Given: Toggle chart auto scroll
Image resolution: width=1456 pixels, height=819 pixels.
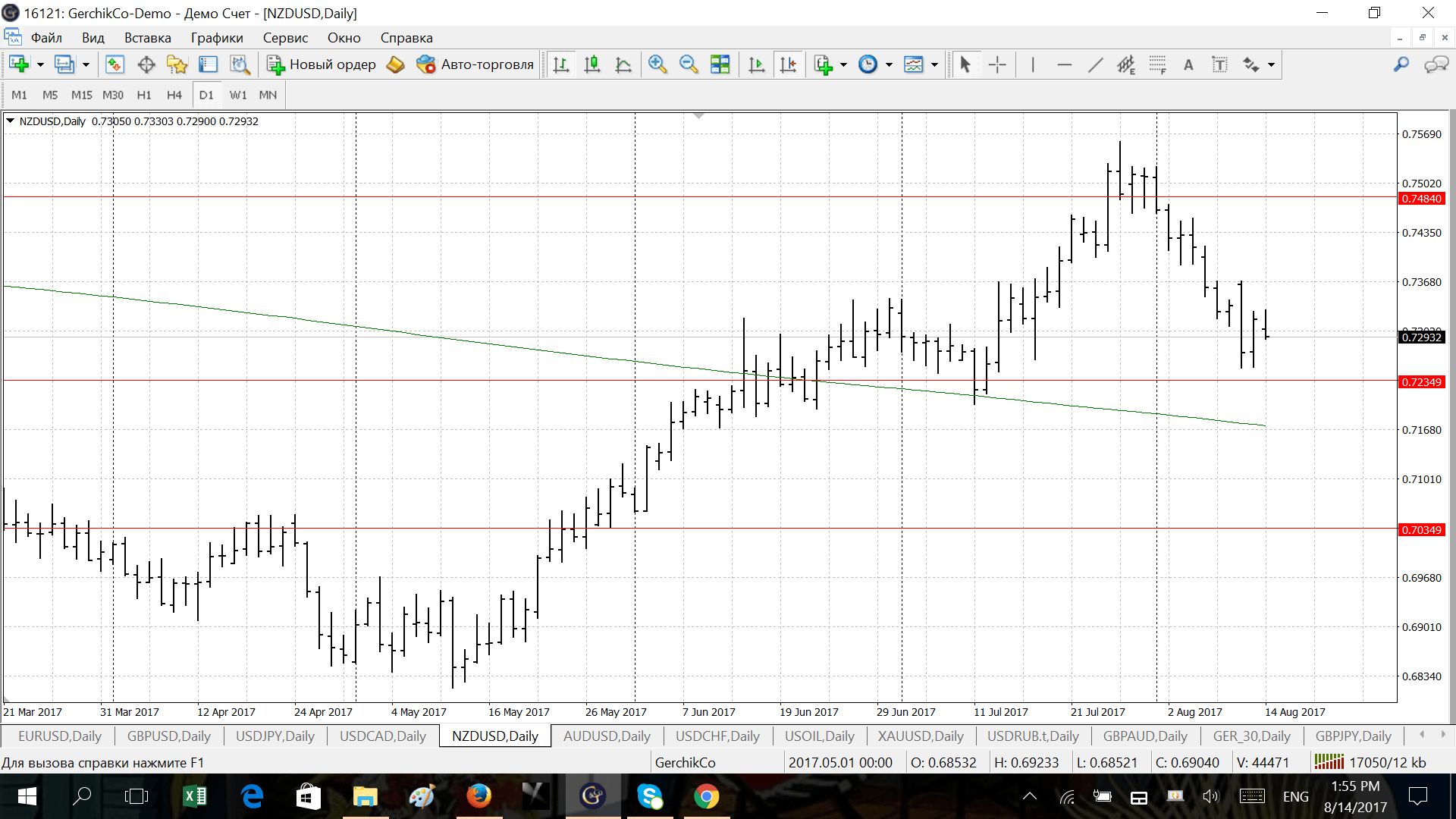Looking at the screenshot, I should tap(757, 64).
